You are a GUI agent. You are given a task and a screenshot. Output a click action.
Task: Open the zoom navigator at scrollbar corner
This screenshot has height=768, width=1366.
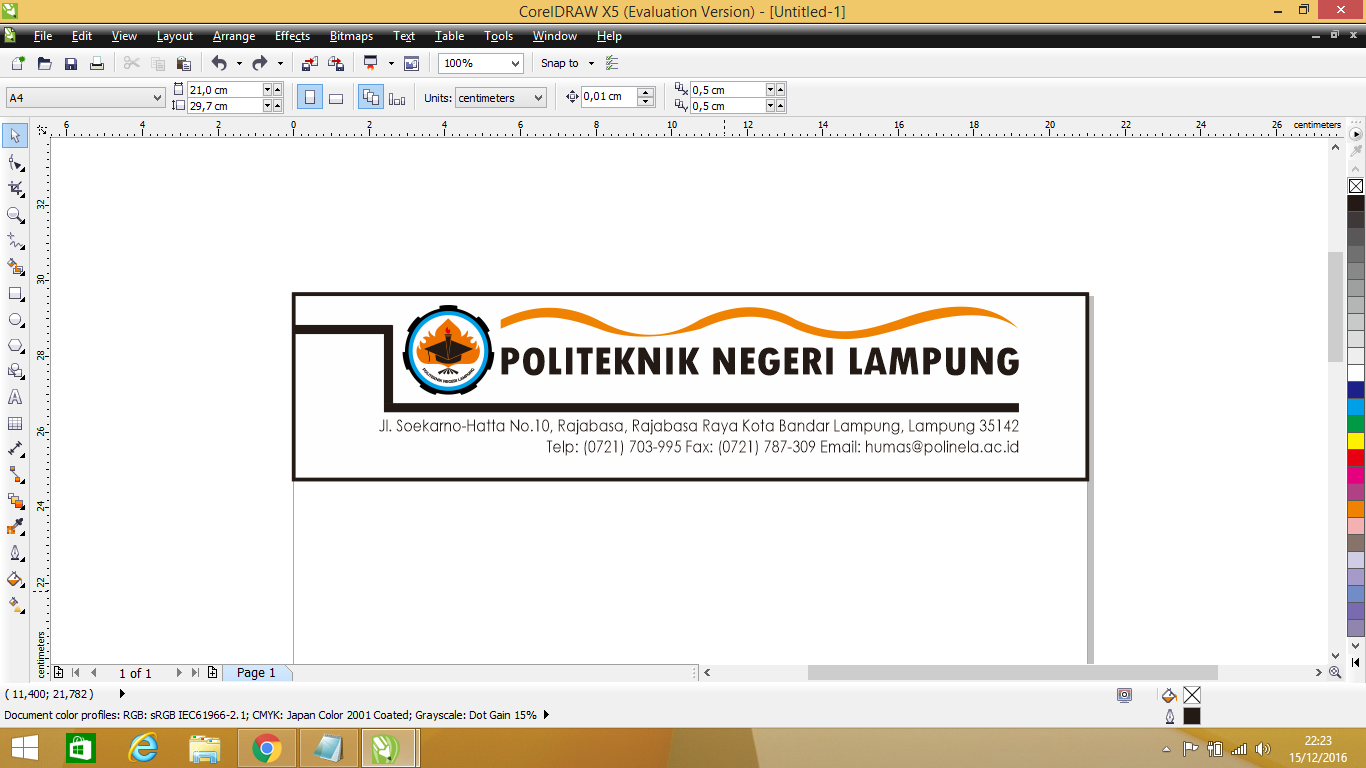point(1335,673)
